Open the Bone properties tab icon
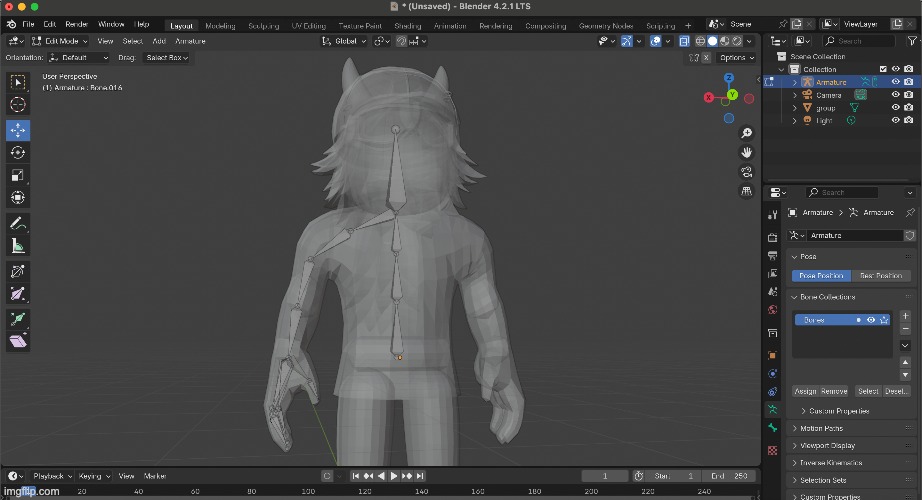 (x=772, y=427)
